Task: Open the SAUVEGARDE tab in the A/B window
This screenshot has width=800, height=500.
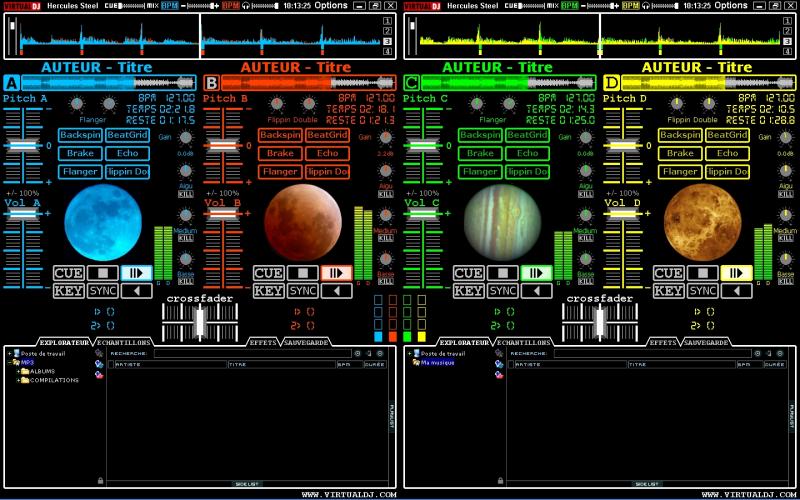Action: coord(306,342)
